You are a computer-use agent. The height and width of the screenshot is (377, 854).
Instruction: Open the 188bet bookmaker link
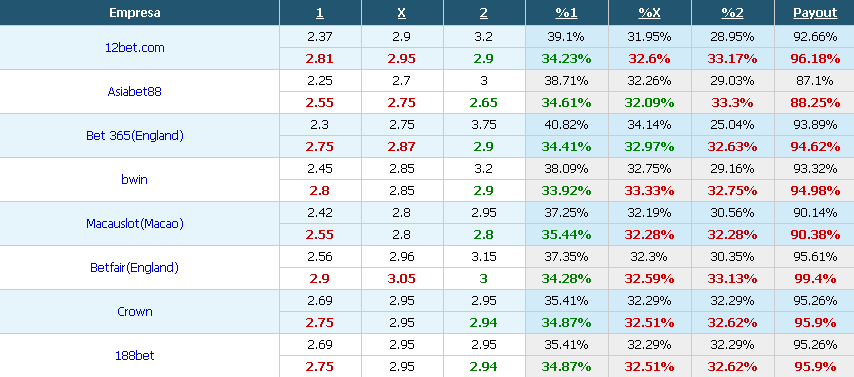click(x=135, y=356)
